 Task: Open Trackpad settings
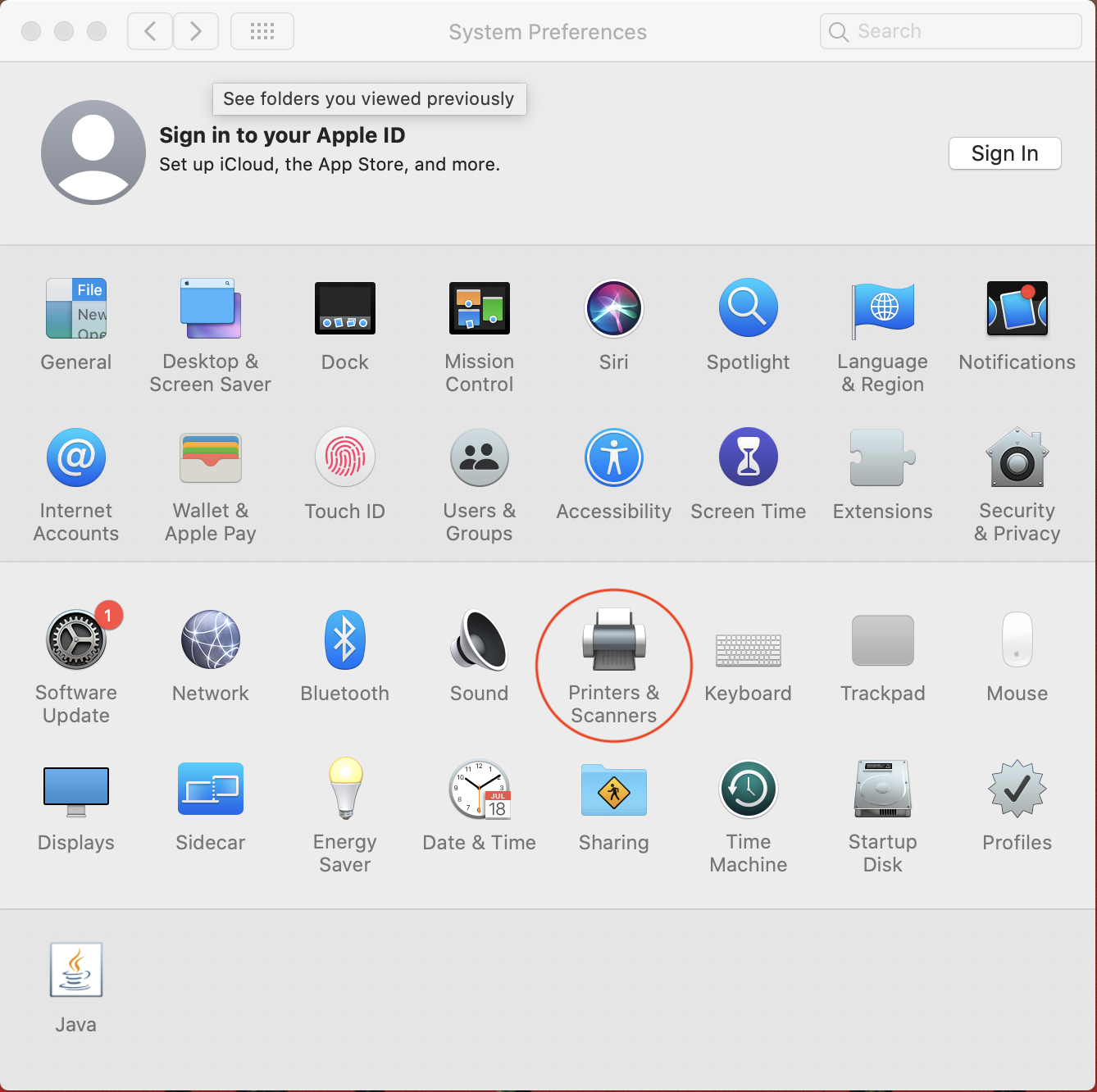coord(883,640)
